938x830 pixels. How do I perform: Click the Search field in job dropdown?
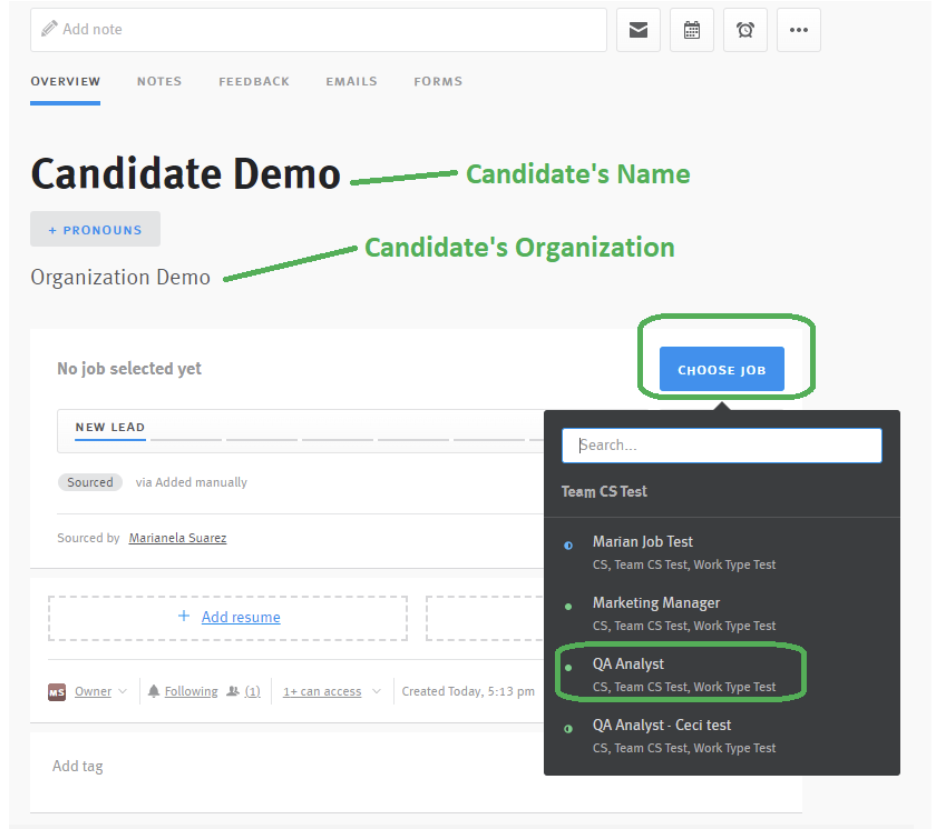tap(722, 445)
